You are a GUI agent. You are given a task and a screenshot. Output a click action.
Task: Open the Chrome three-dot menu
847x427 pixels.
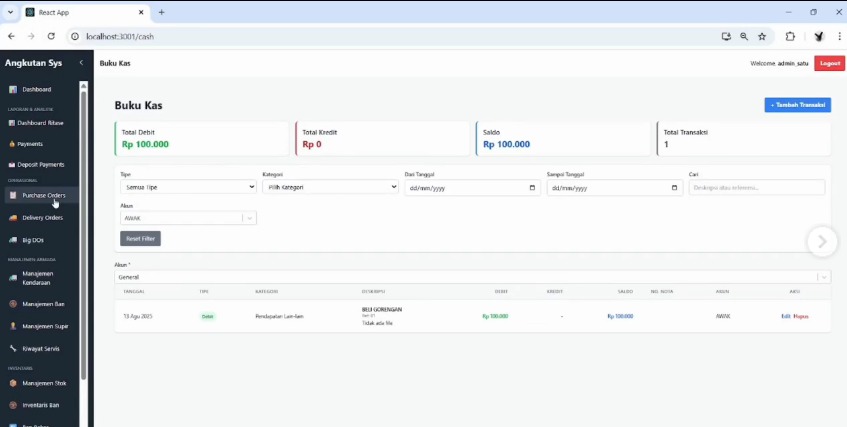[839, 36]
